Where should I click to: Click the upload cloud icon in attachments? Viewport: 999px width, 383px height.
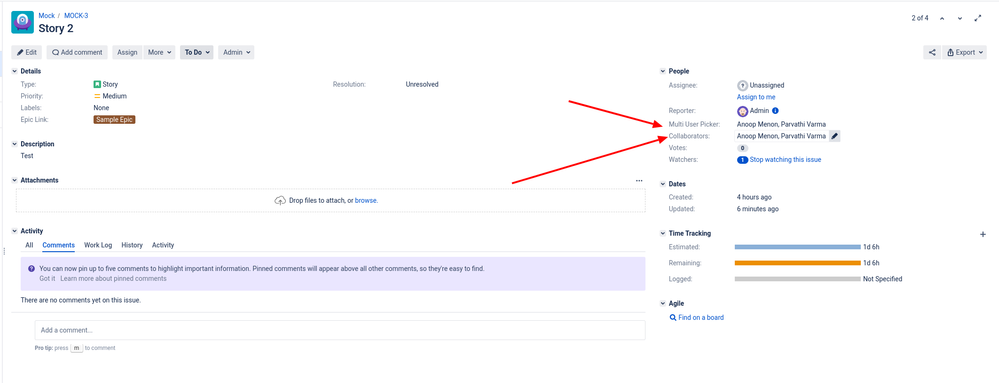[x=280, y=200]
